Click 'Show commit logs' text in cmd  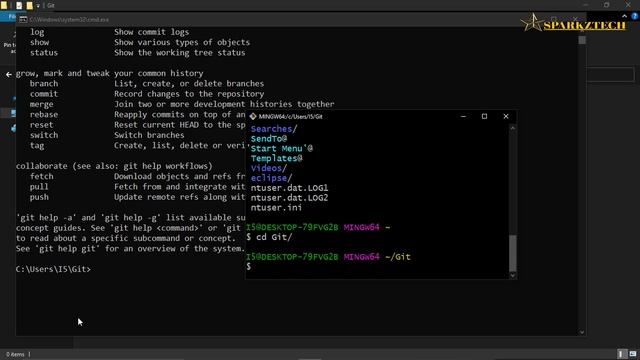[151, 32]
